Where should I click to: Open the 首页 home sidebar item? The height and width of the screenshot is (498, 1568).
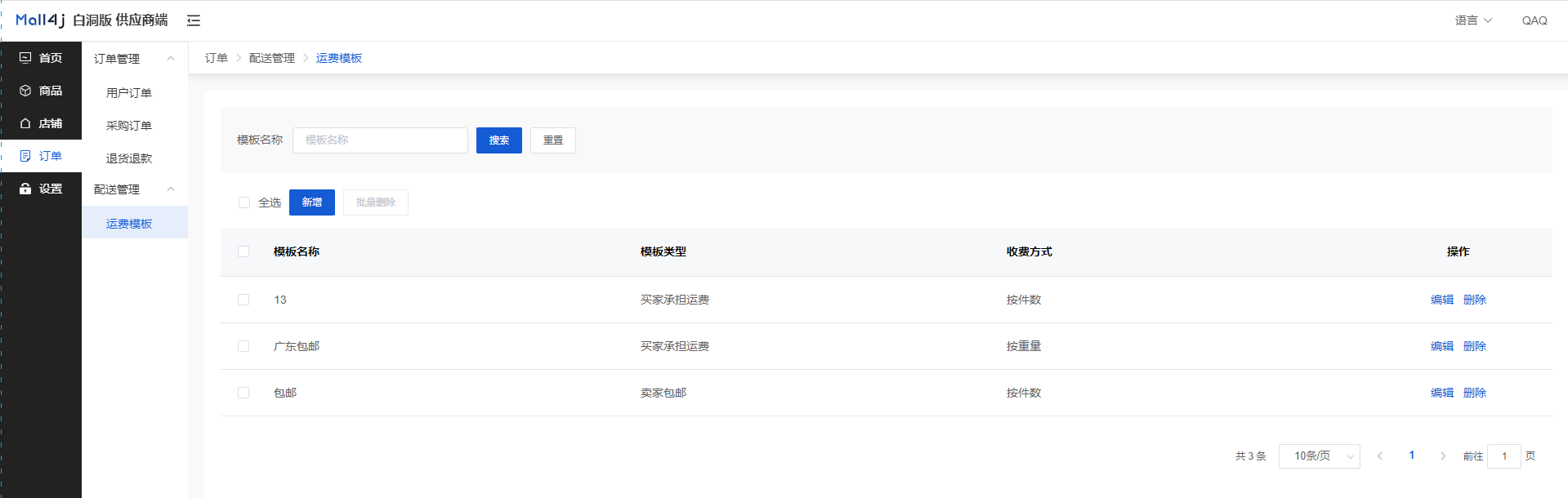[x=41, y=58]
